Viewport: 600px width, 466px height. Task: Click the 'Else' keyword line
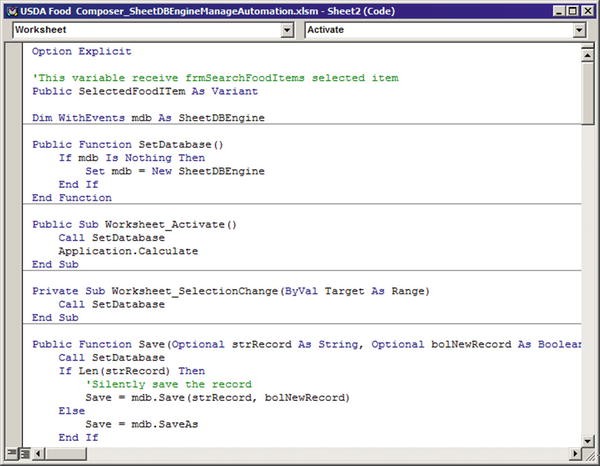pos(72,411)
